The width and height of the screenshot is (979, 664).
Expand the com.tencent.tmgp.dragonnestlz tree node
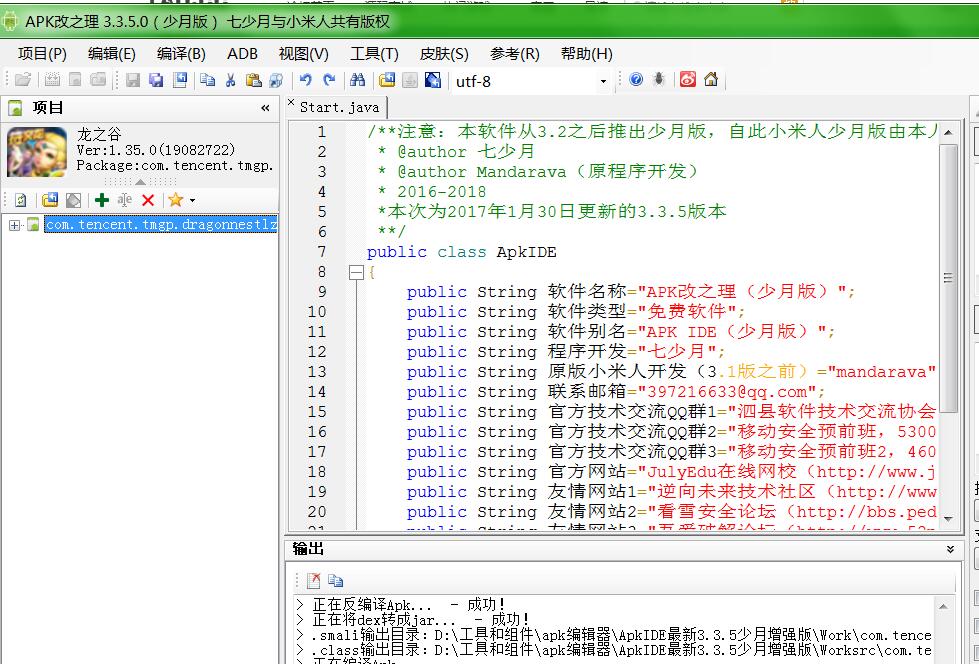tap(15, 225)
